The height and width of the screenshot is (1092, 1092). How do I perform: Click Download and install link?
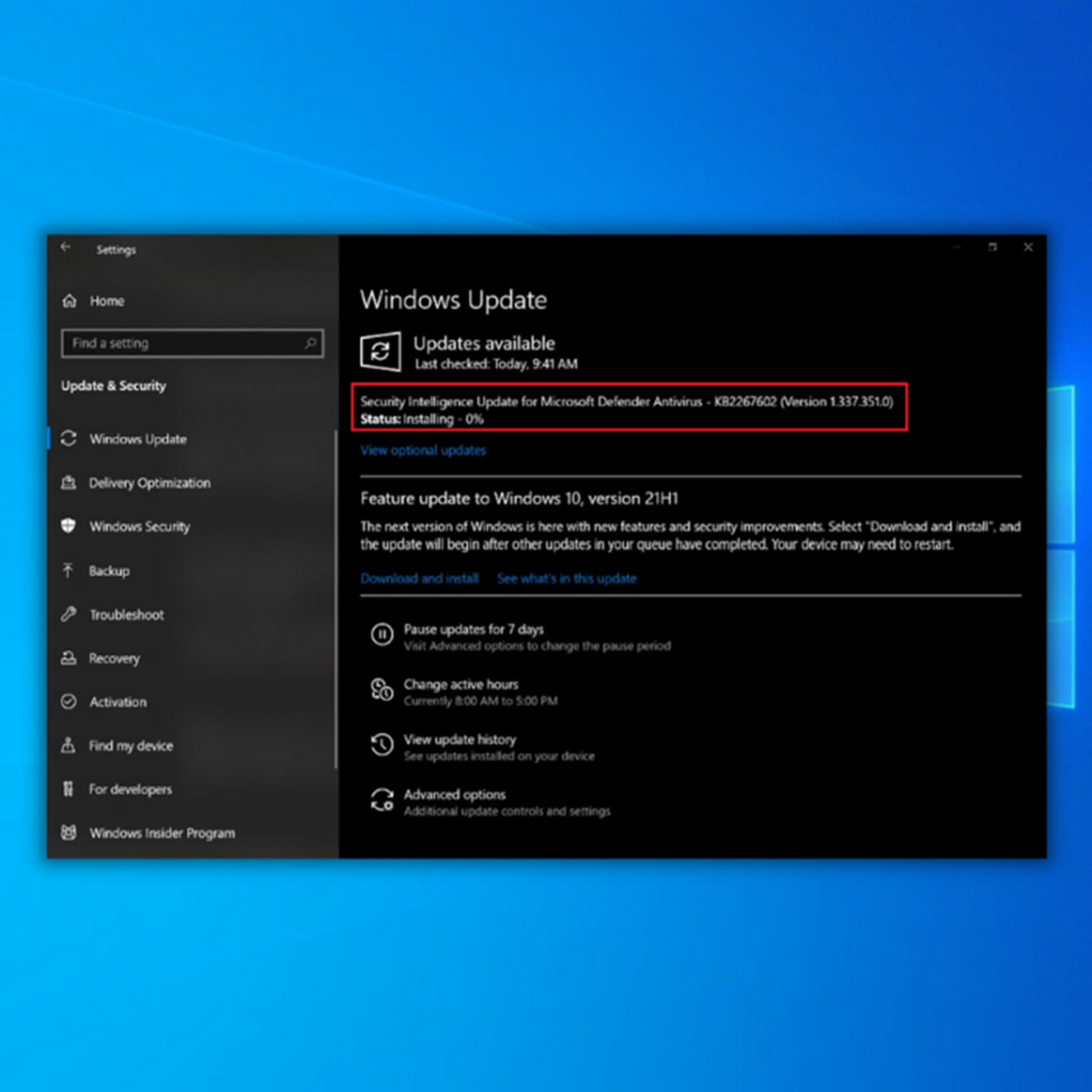(x=419, y=579)
